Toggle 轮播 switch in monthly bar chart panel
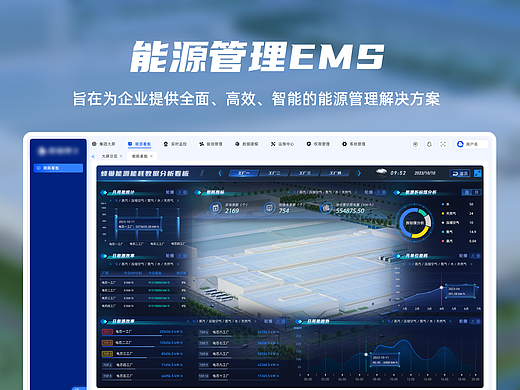520x390 pixels. tap(182, 192)
